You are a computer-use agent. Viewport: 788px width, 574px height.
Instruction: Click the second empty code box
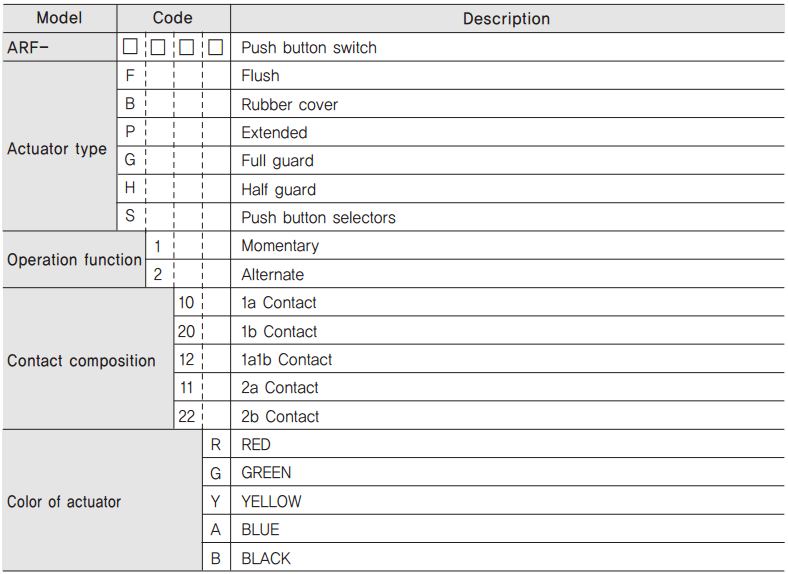click(x=158, y=47)
